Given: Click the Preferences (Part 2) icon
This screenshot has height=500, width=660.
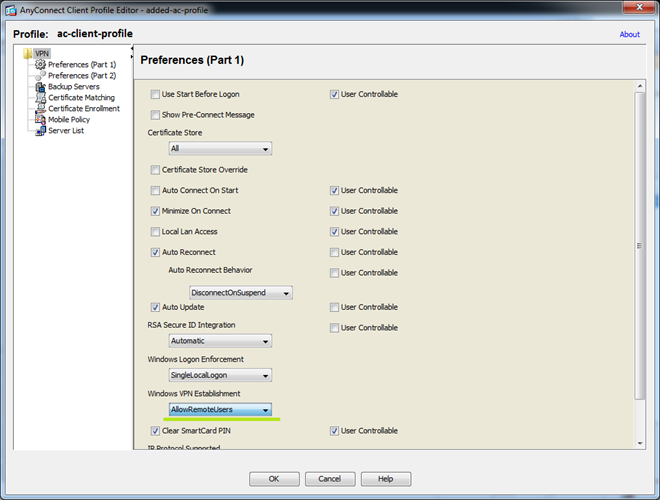Looking at the screenshot, I should 40,75.
